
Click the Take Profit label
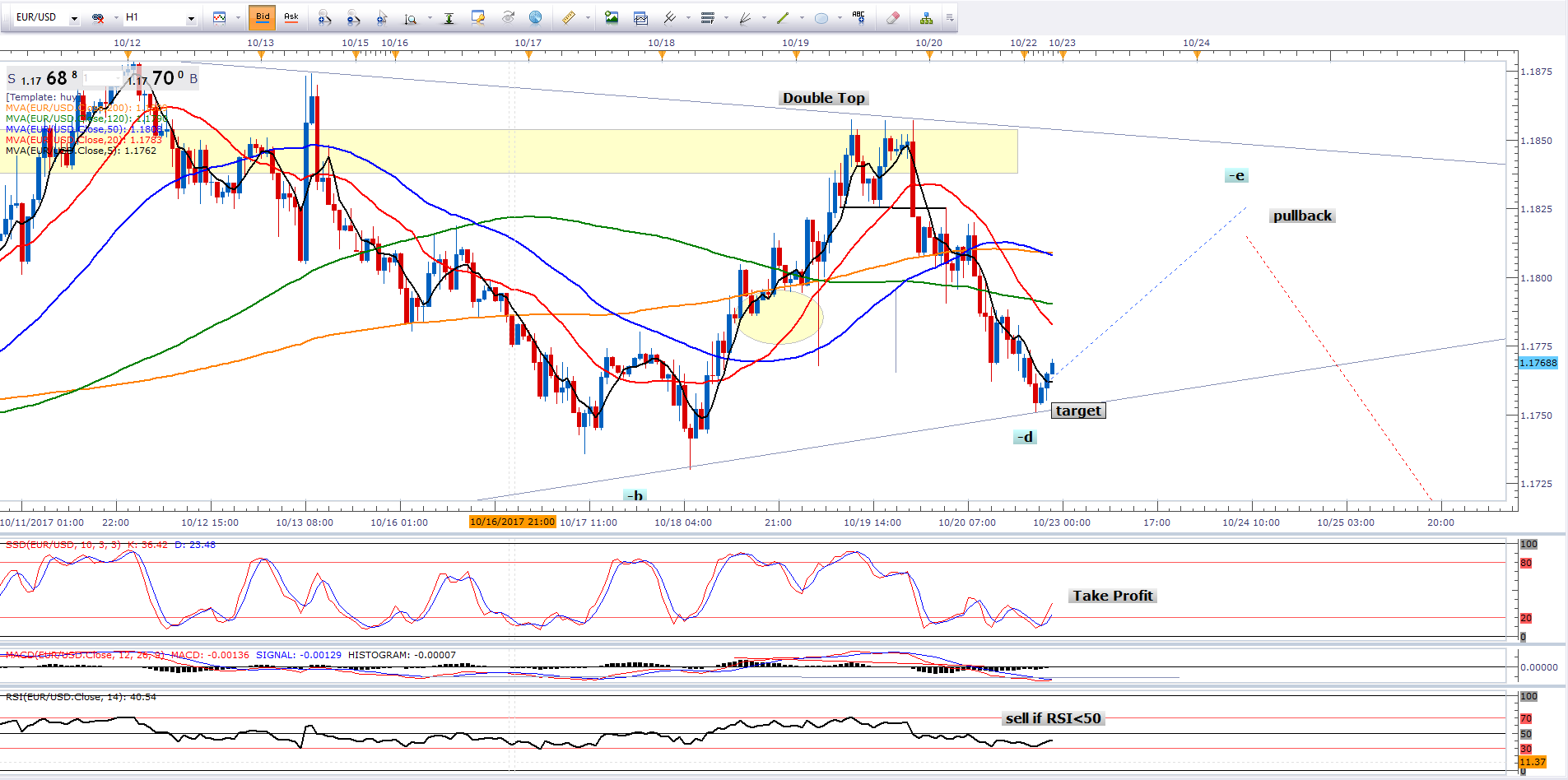(1112, 596)
